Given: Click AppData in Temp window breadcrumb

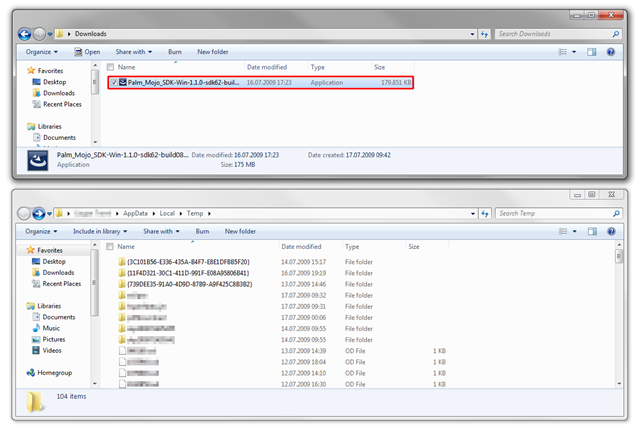Looking at the screenshot, I should [x=135, y=213].
